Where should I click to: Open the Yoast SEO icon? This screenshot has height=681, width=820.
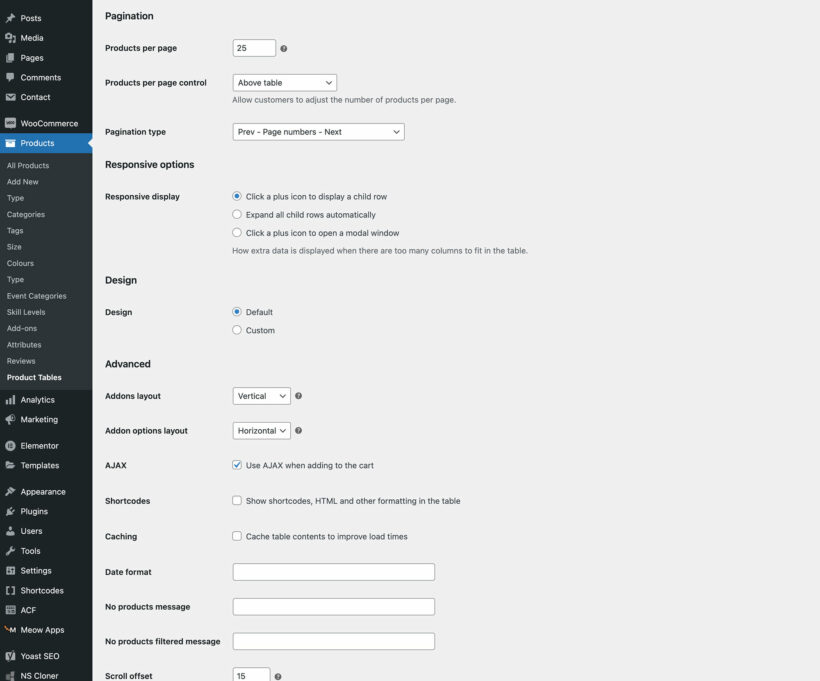[10, 655]
